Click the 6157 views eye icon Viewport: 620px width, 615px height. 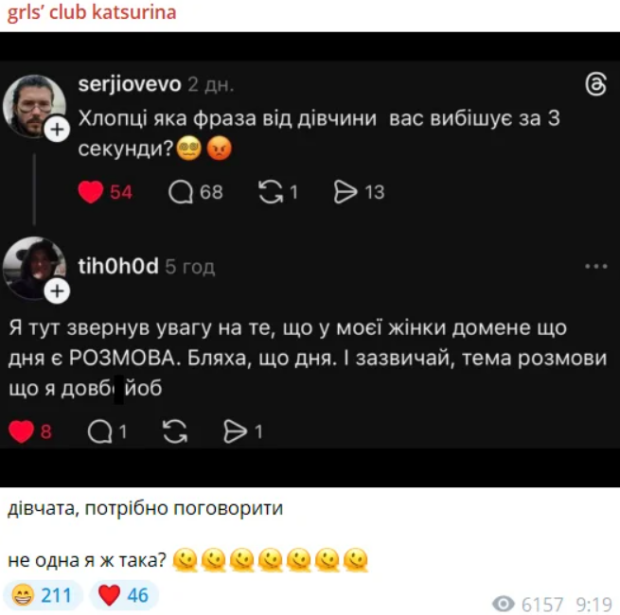click(x=503, y=604)
